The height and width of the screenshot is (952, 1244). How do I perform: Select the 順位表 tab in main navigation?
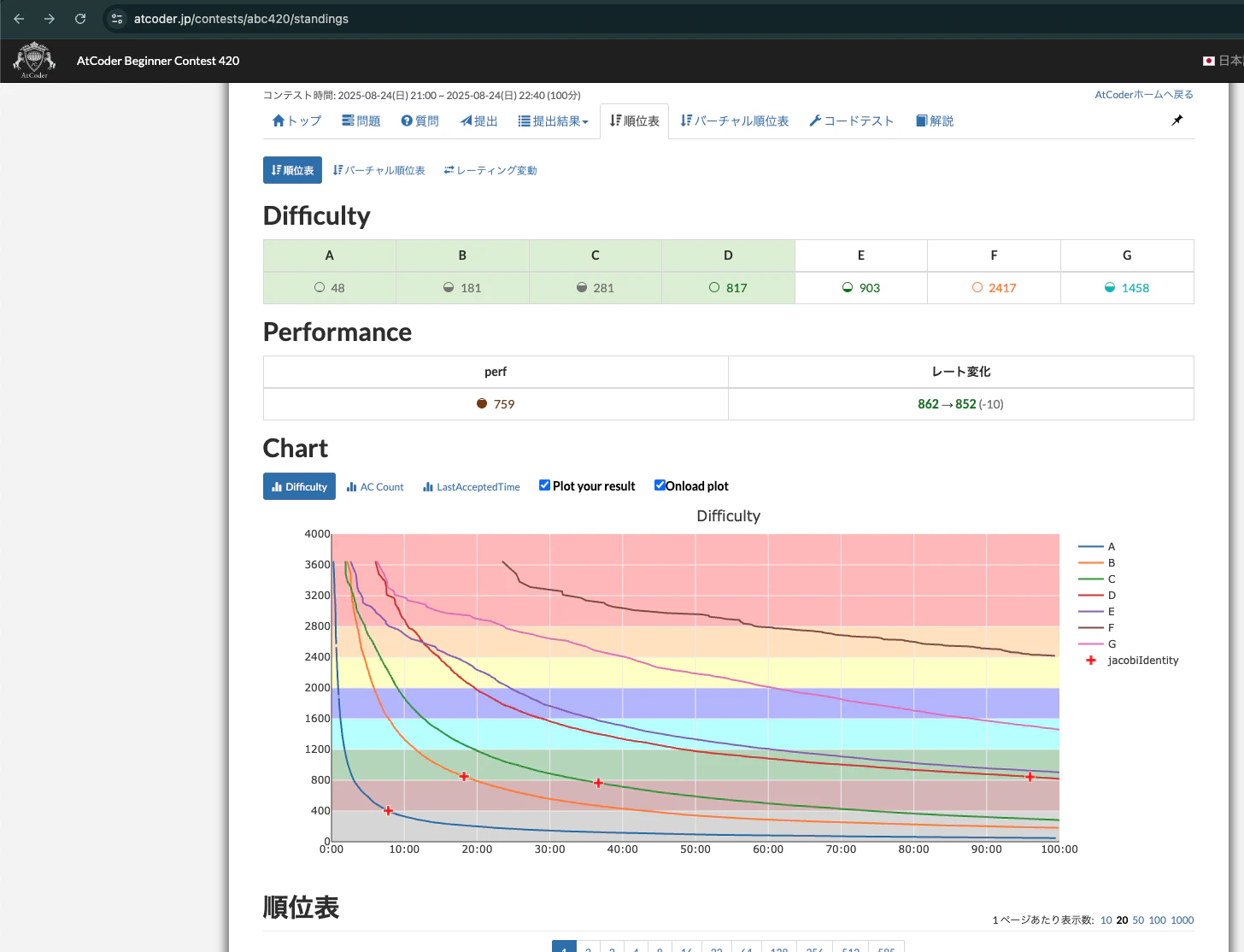[635, 121]
